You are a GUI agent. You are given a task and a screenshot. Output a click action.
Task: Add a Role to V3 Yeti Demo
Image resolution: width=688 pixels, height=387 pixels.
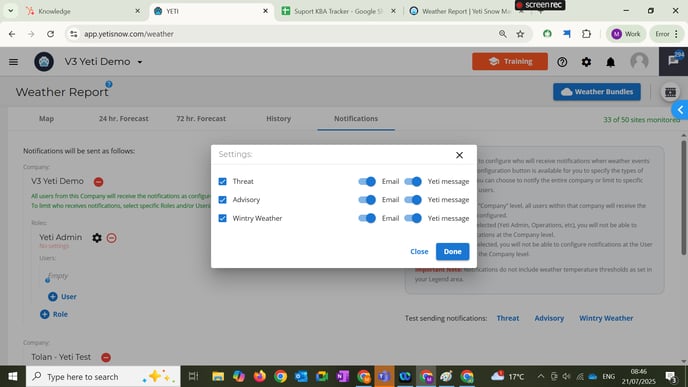pyautogui.click(x=54, y=314)
